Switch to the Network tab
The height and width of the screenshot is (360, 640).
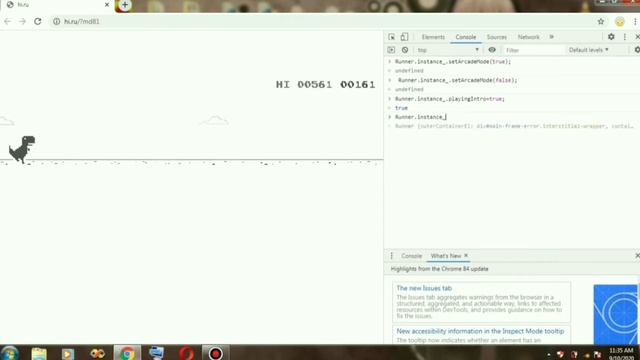point(529,37)
